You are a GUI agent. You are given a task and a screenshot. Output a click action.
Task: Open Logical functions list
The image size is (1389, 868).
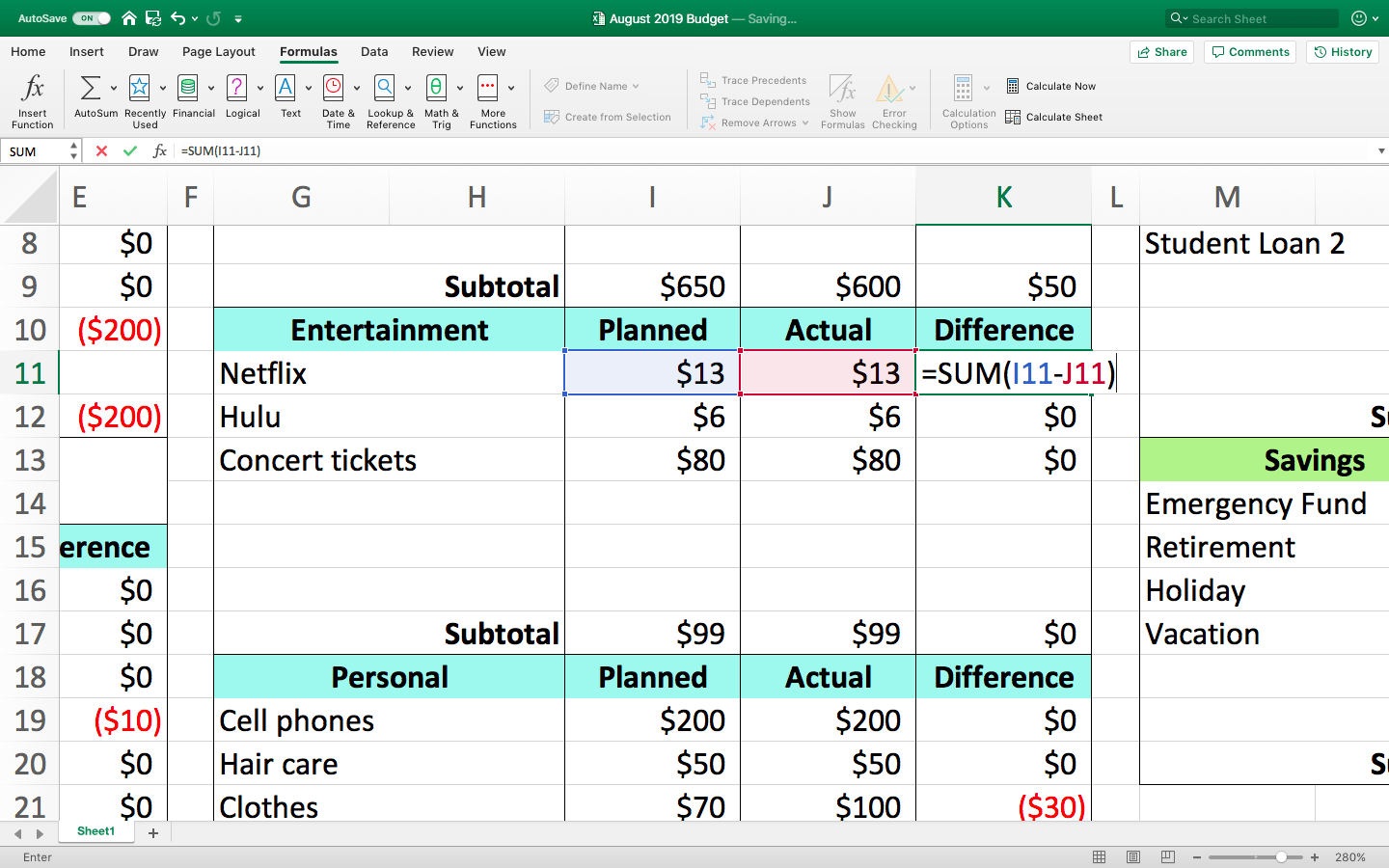point(236,88)
